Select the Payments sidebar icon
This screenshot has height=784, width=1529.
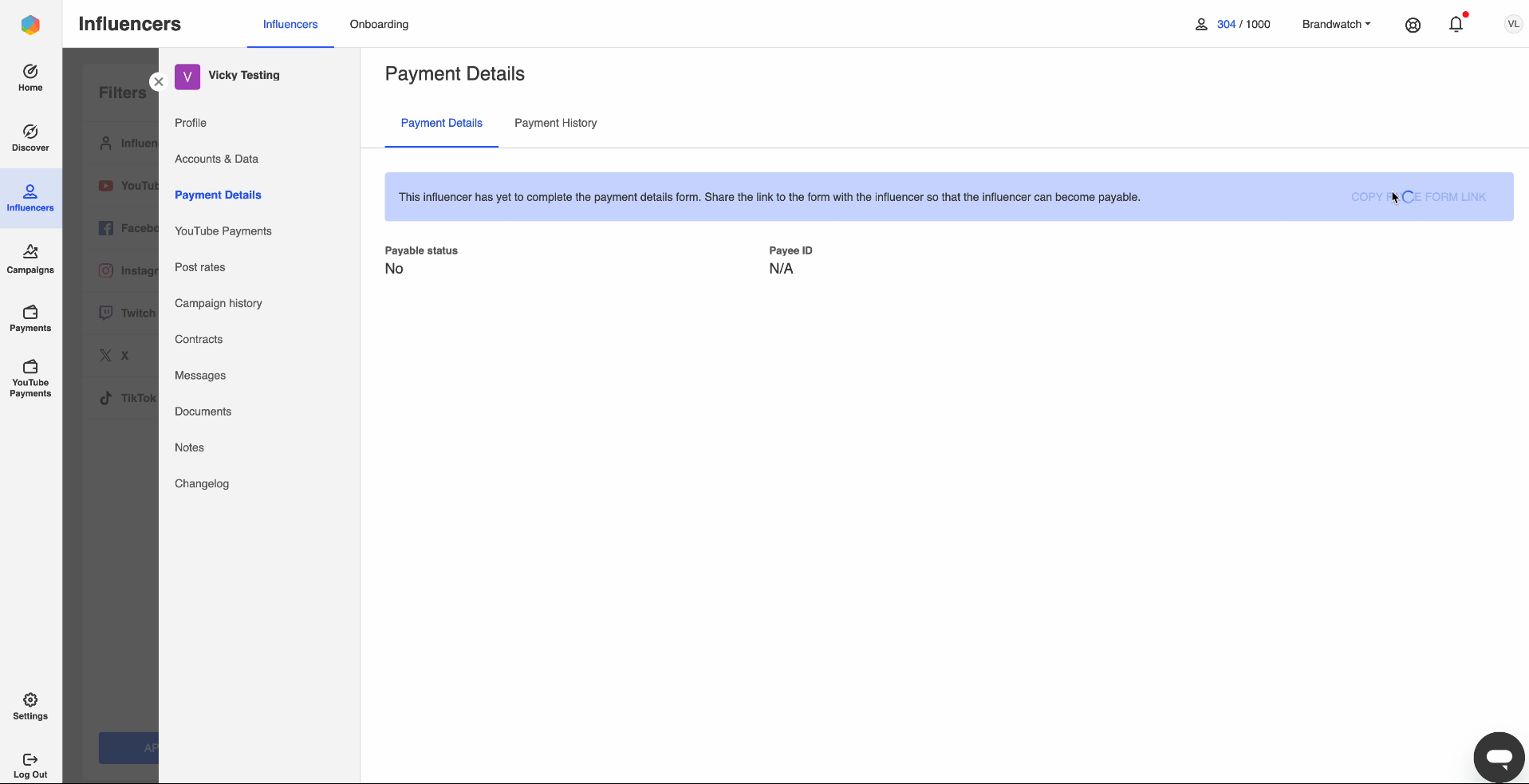pyautogui.click(x=30, y=317)
